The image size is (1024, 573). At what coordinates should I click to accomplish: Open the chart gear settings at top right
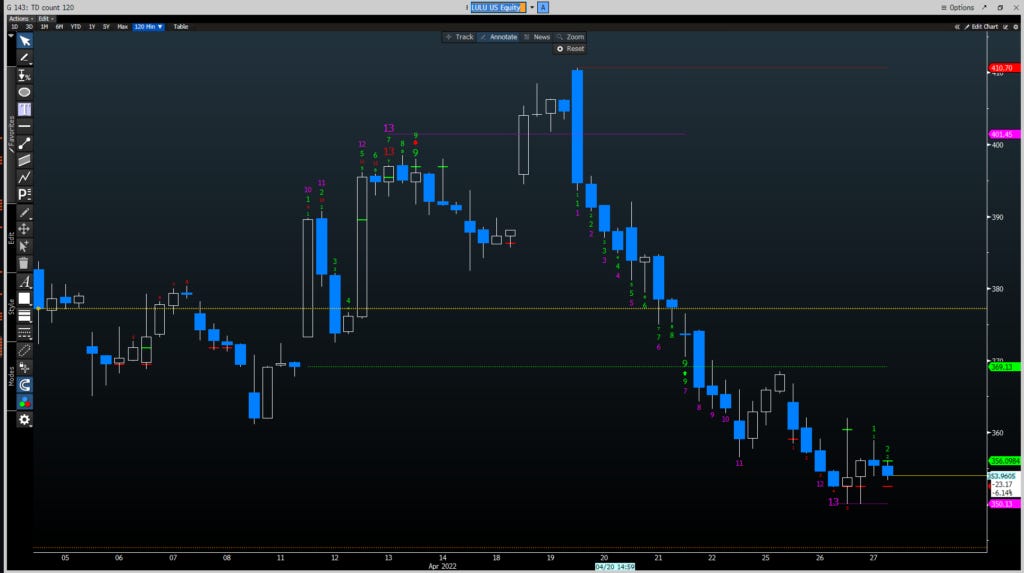click(1016, 27)
